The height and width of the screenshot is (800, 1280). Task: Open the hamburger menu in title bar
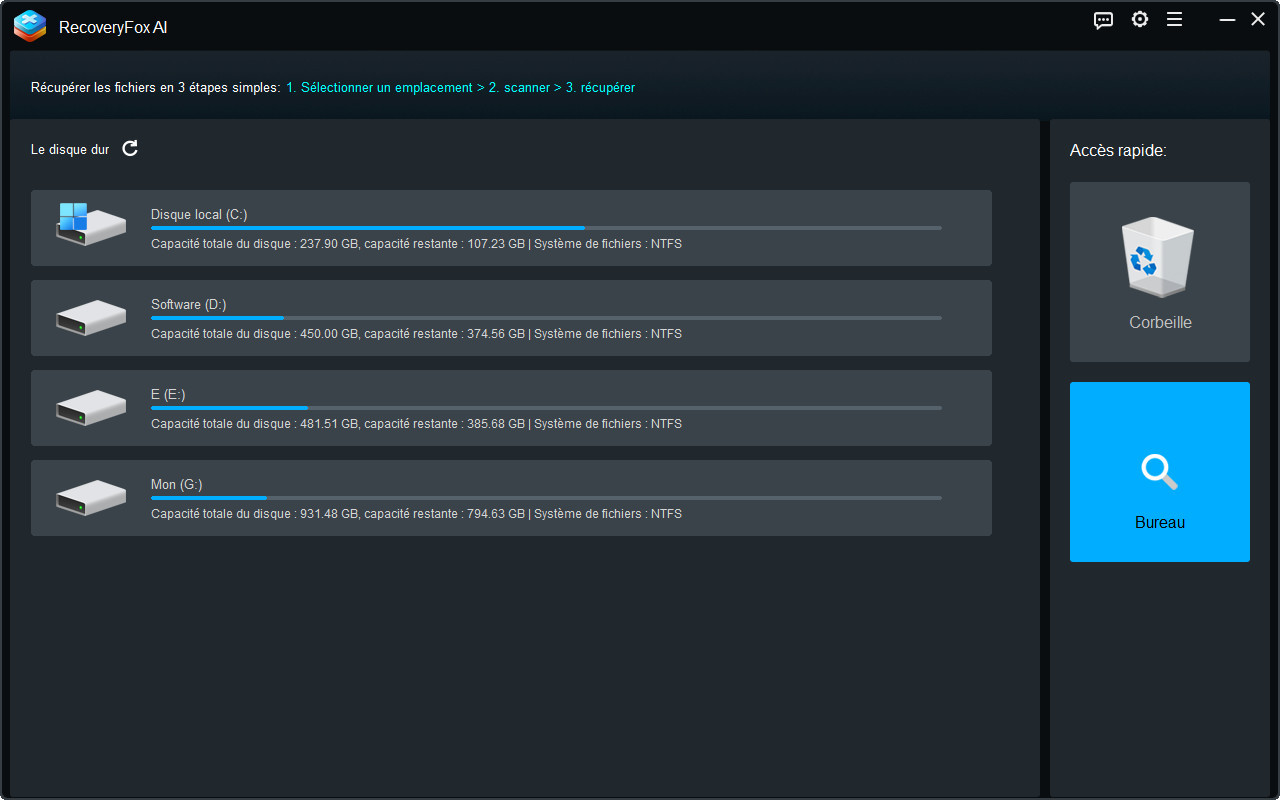[1175, 20]
